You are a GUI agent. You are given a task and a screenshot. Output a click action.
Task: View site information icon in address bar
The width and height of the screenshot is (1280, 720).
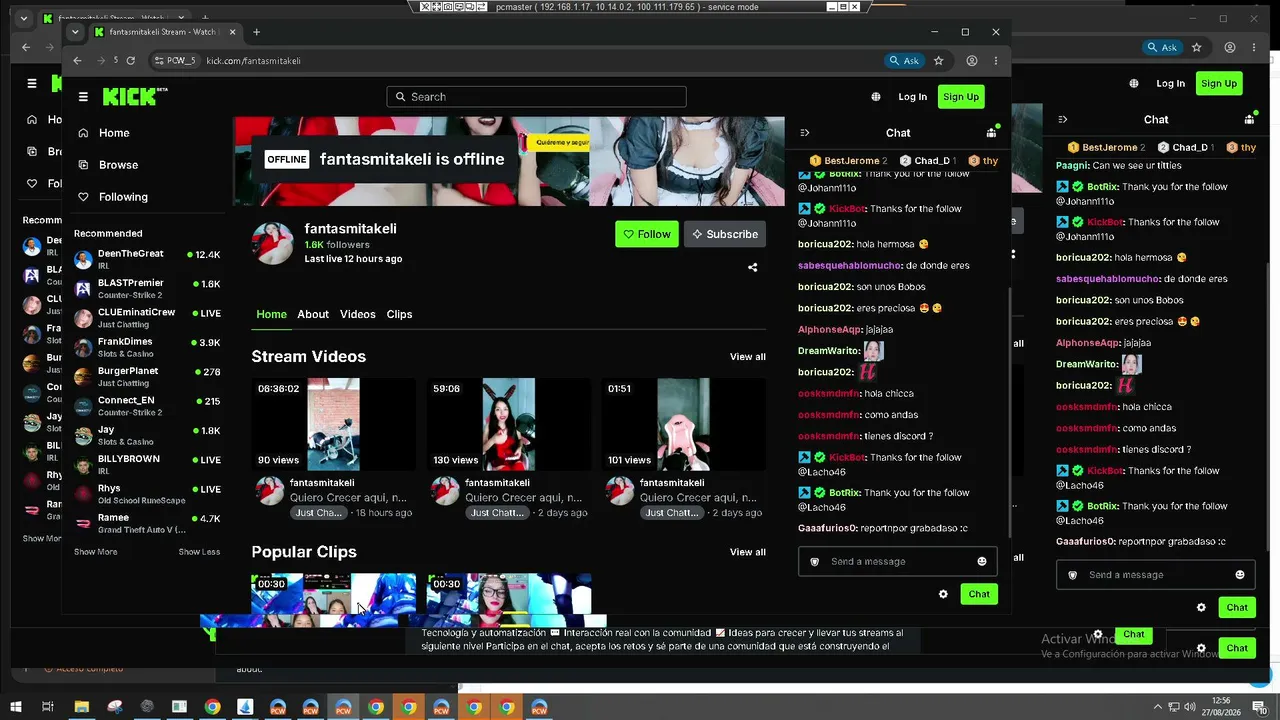click(177, 61)
